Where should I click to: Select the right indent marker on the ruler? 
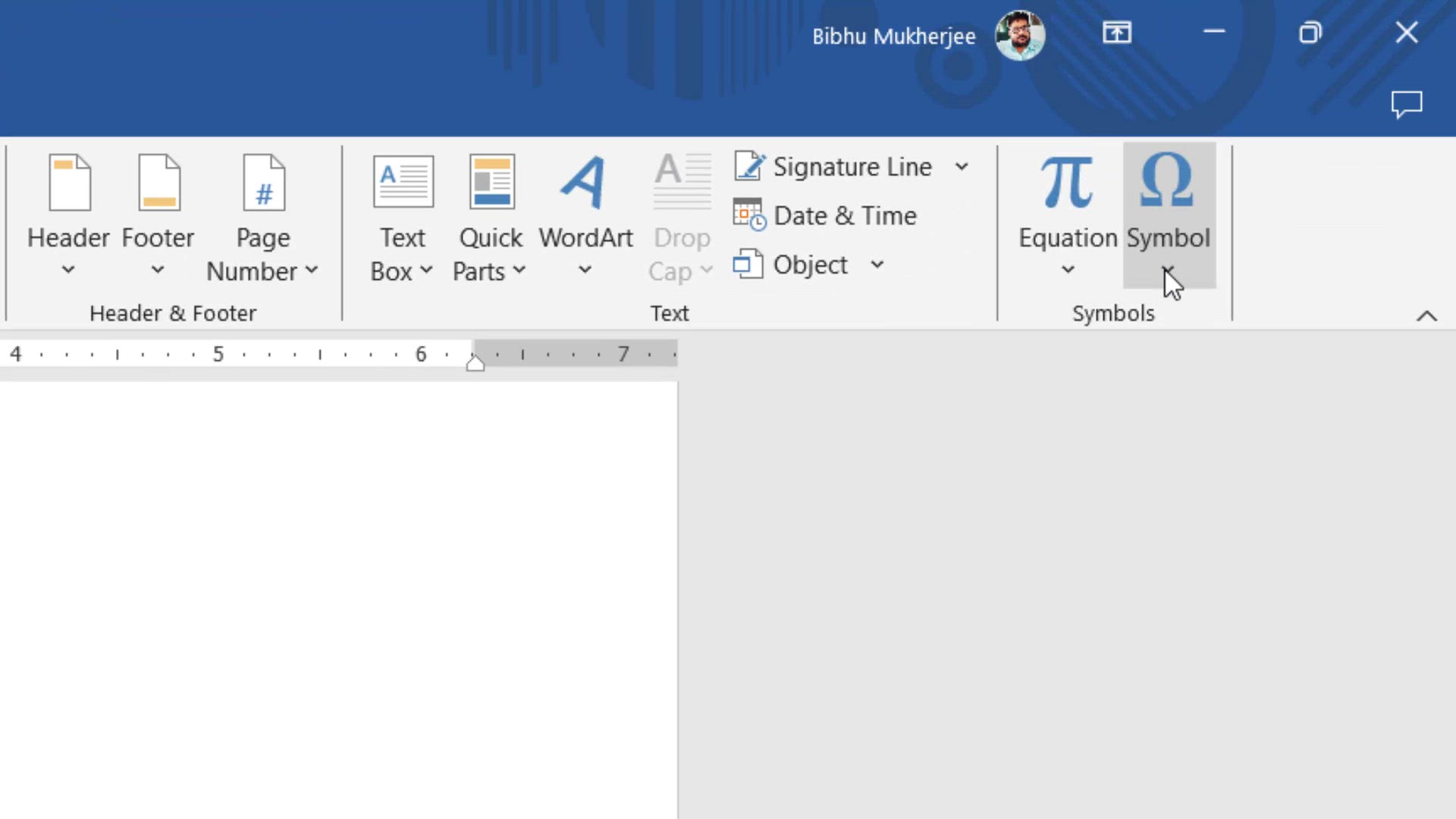475,362
